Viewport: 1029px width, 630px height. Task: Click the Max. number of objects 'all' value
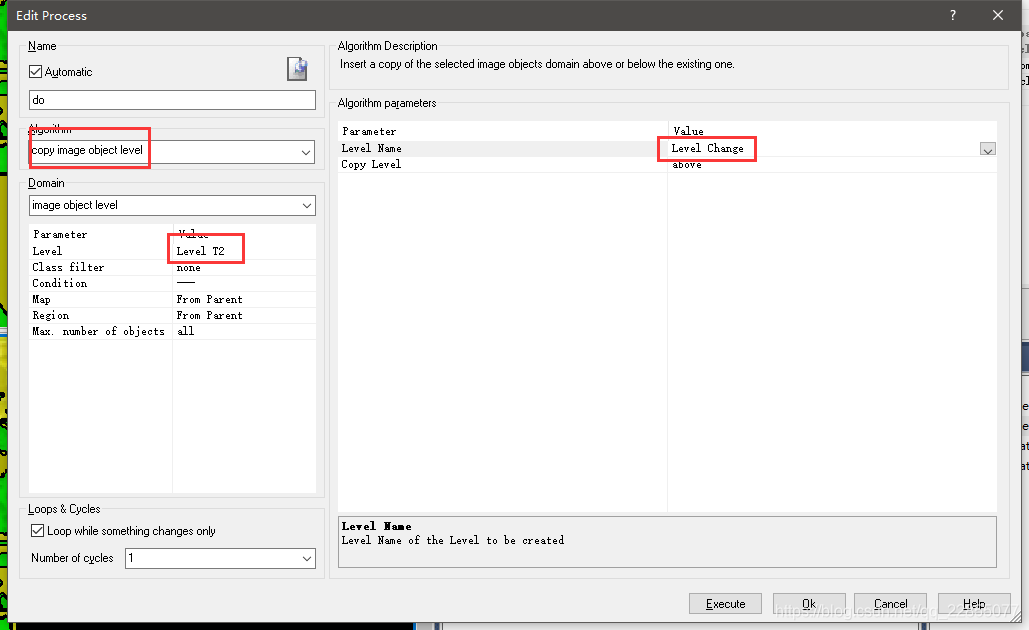point(244,331)
